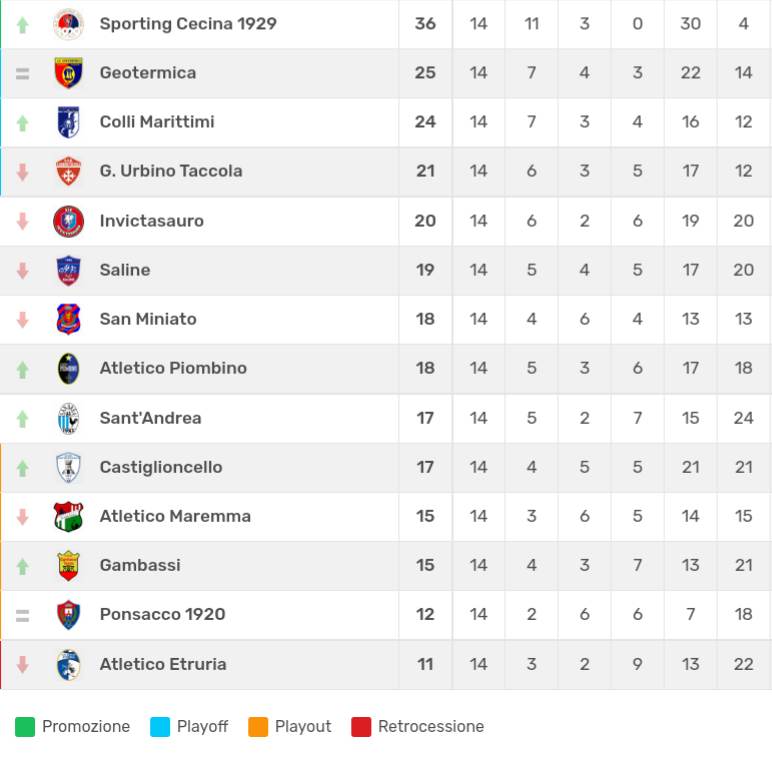The height and width of the screenshot is (757, 772).
Task: Click the Sporting Cecina 1929 team crest
Action: pyautogui.click(x=68, y=24)
